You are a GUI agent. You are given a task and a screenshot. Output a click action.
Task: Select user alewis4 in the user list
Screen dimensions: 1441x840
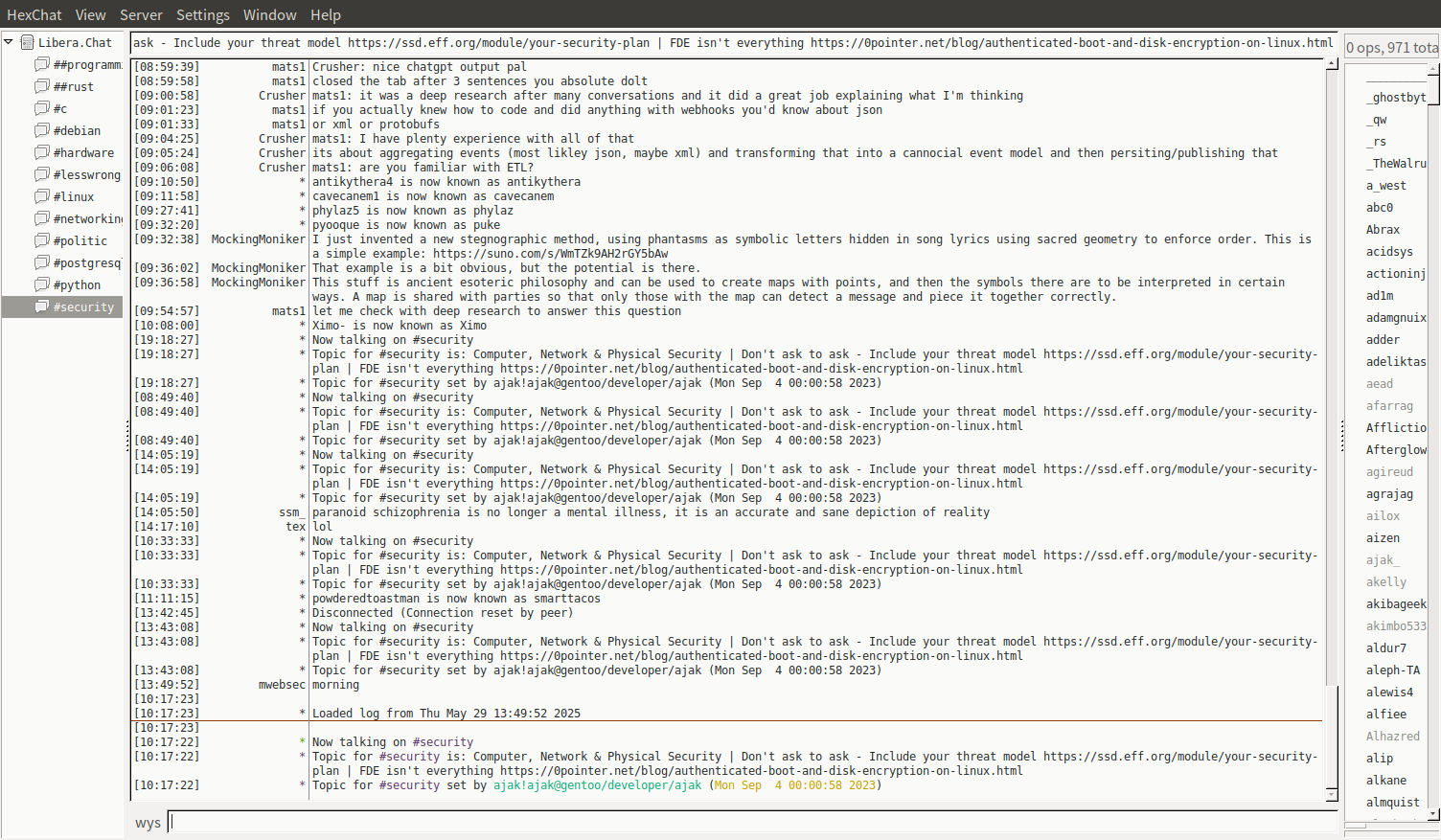click(x=1390, y=692)
